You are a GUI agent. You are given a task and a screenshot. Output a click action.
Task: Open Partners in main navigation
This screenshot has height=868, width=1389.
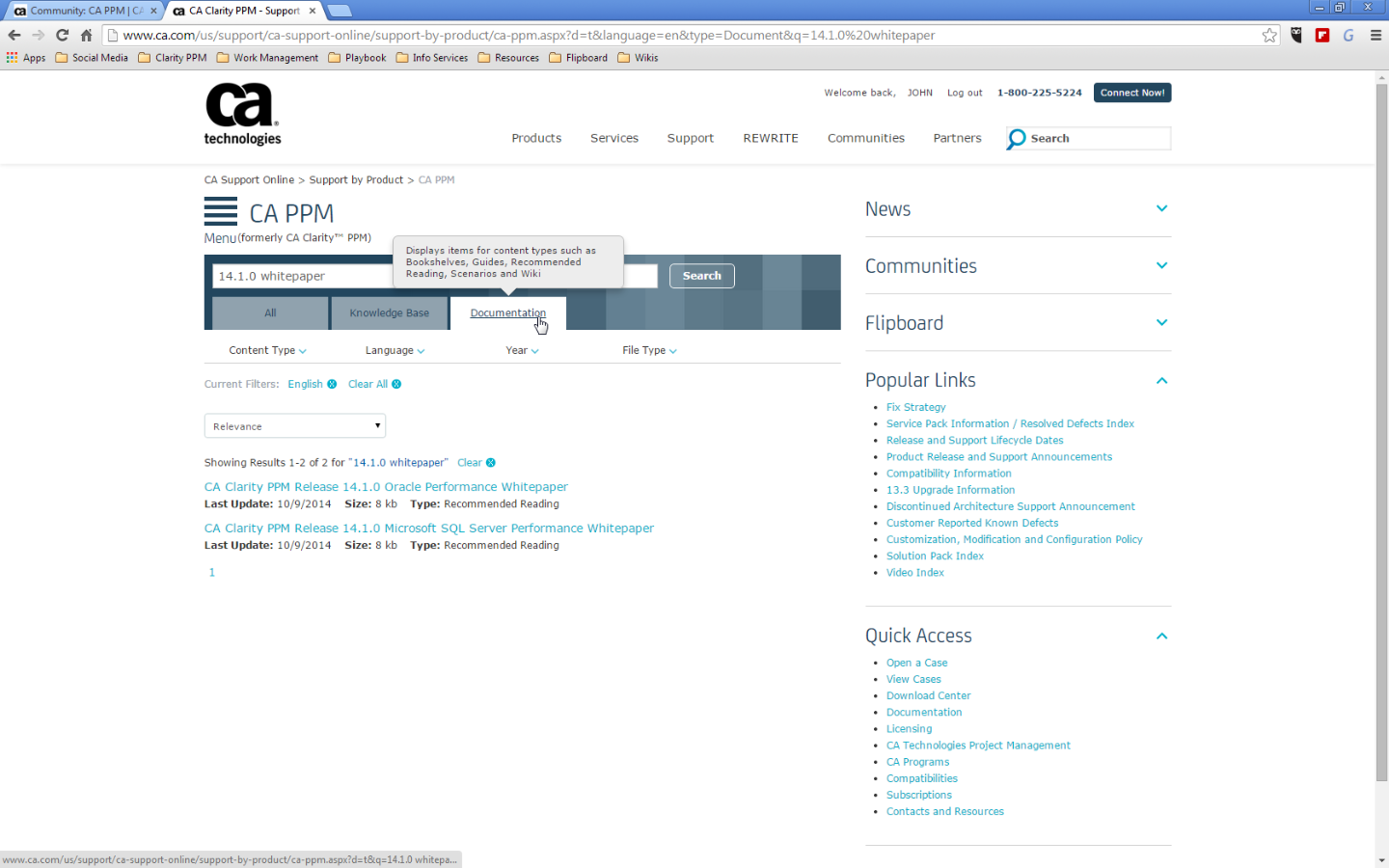[x=957, y=138]
